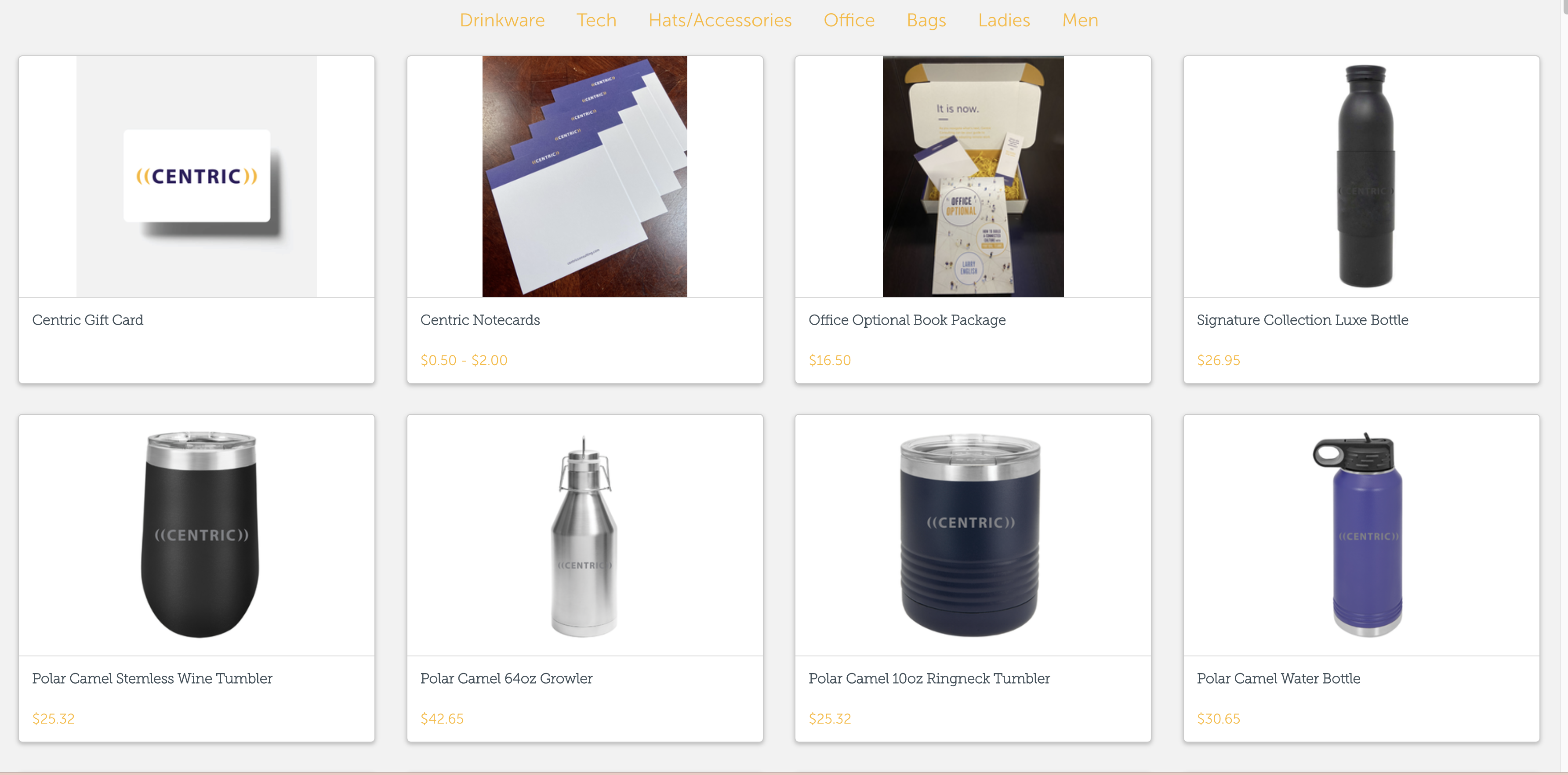Go to Hats/Accessories category
The image size is (1568, 775).
tap(719, 20)
